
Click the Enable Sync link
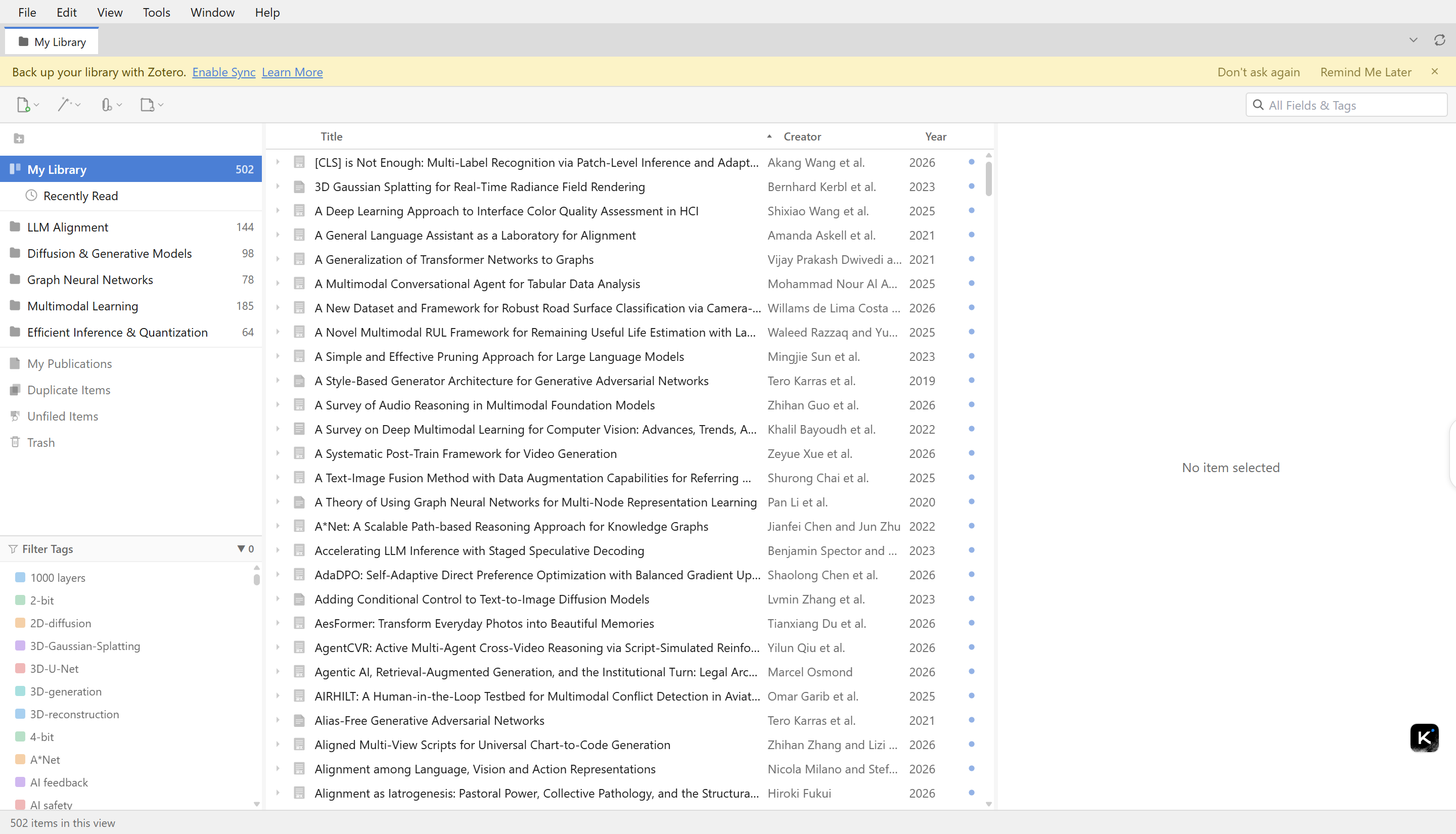point(224,72)
